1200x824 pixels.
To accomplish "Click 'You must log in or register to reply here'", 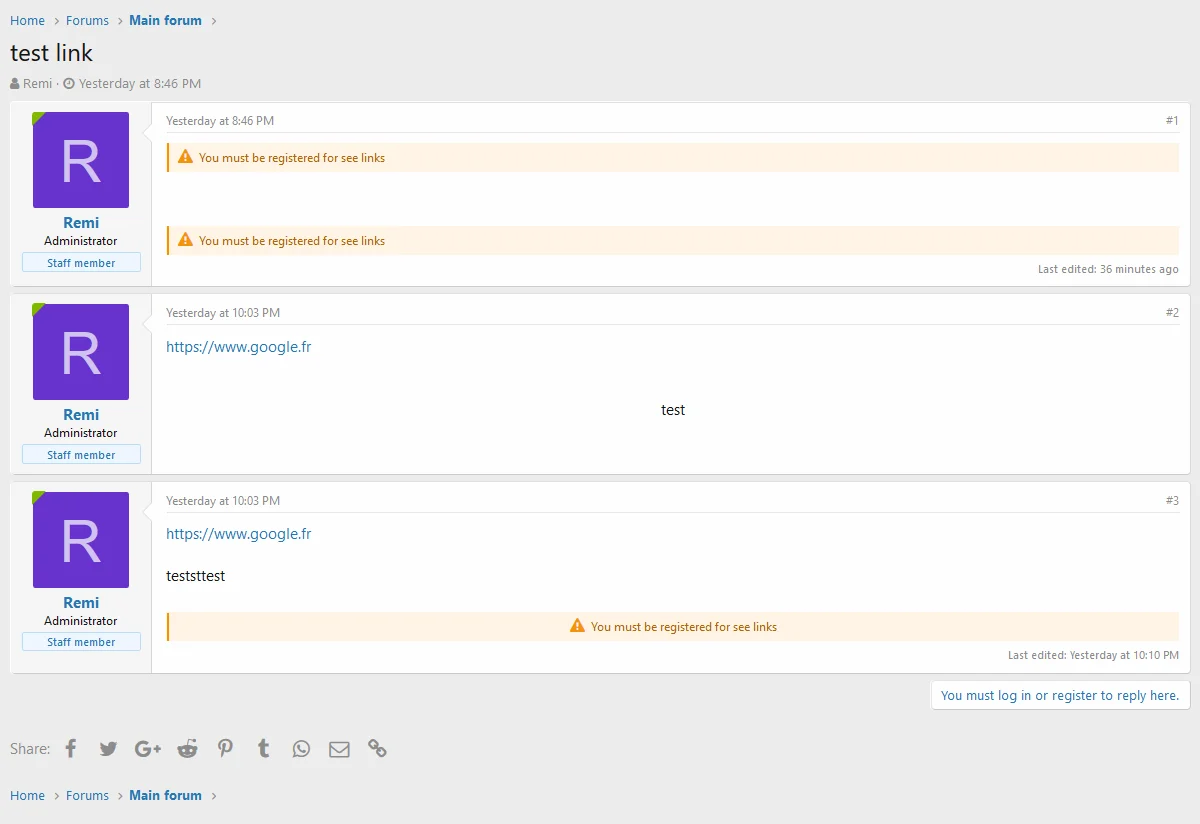I will point(1060,695).
